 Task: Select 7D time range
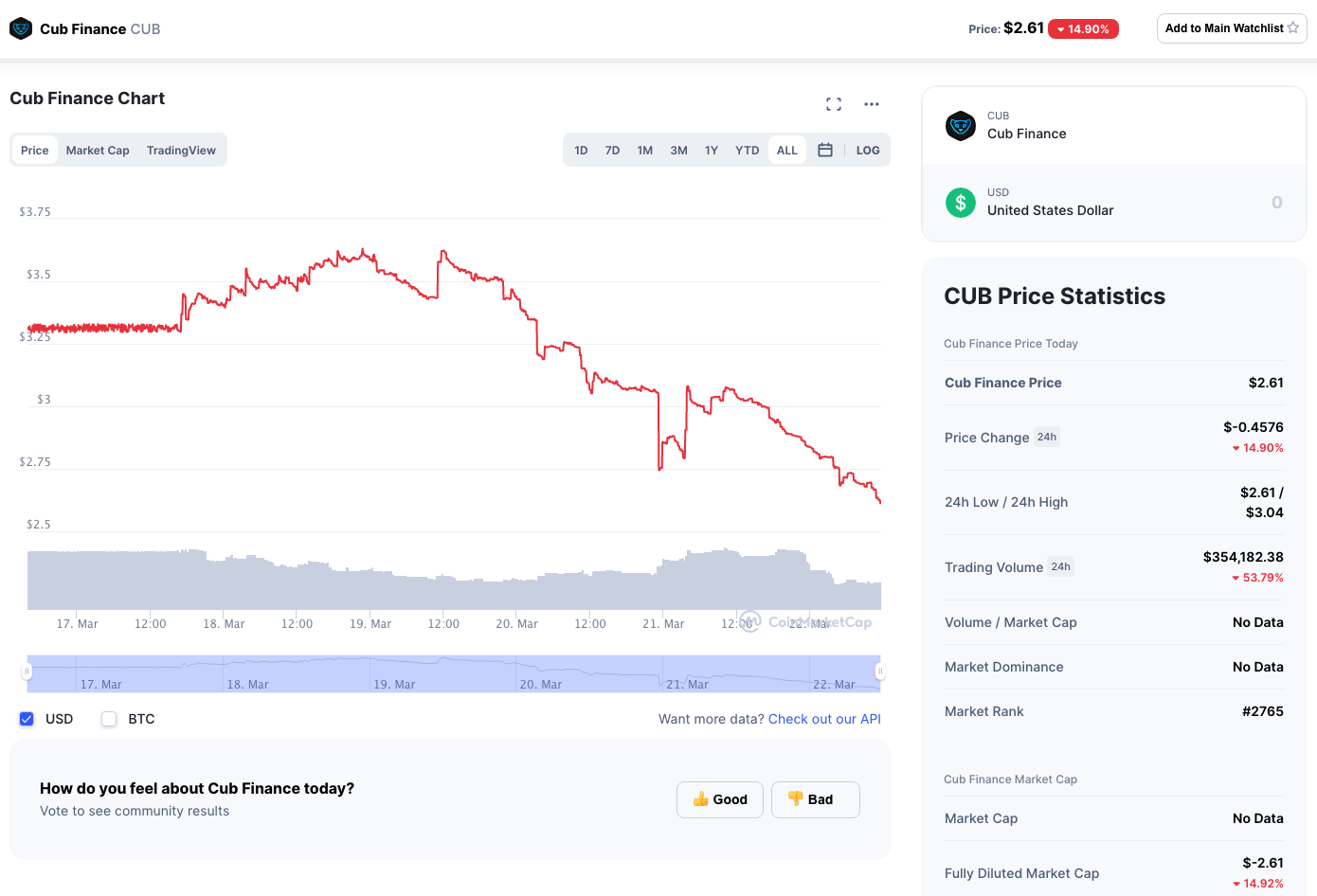click(x=613, y=150)
